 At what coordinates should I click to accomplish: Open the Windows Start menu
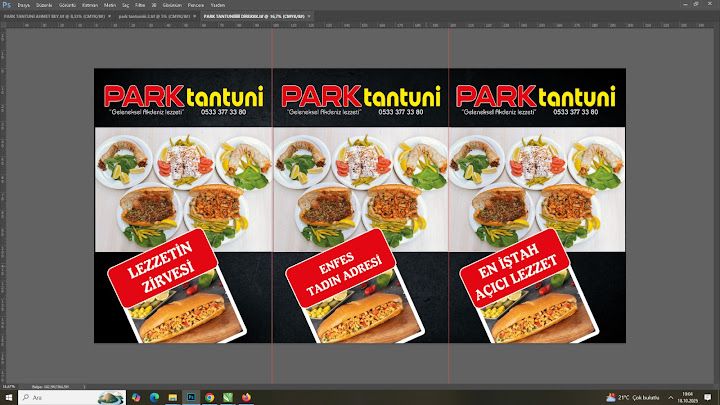point(8,397)
